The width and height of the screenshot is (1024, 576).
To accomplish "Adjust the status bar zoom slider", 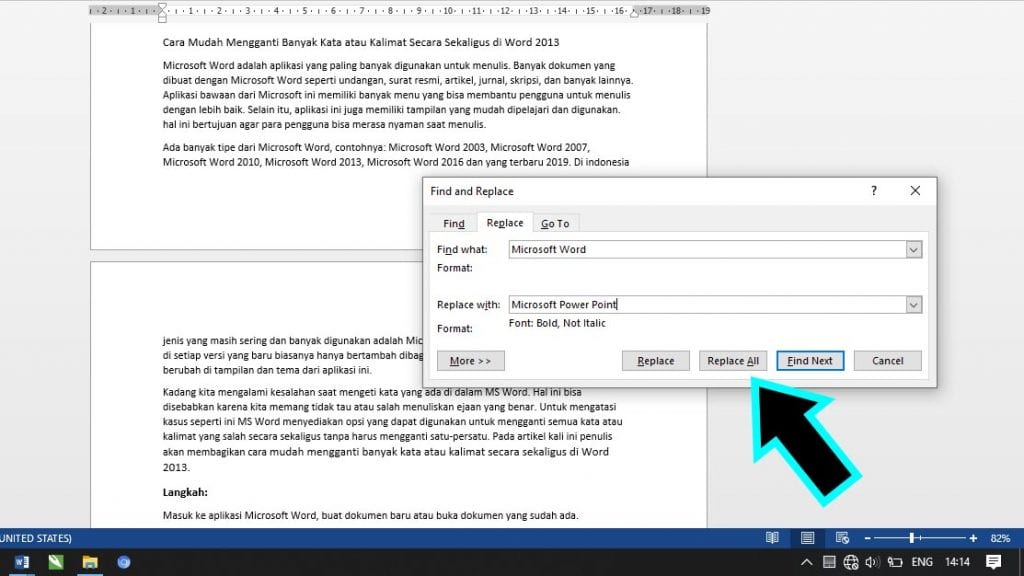I will tap(912, 538).
